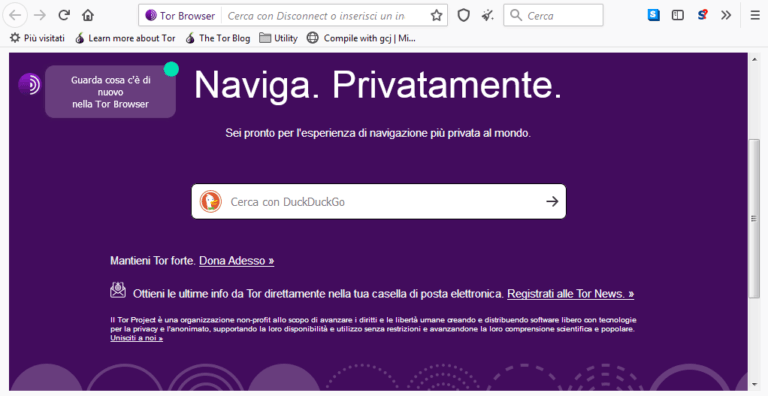Click the vertical scrollbar thumb

(x=754, y=218)
